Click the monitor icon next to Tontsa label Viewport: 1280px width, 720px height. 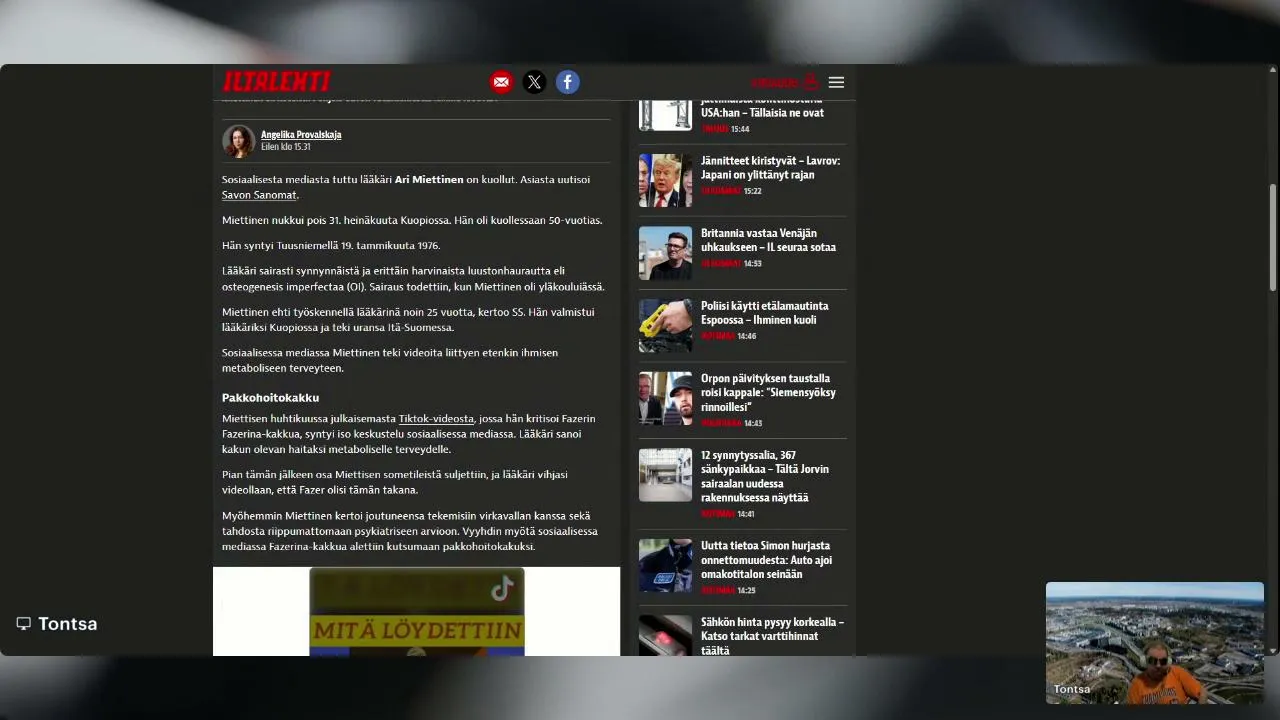click(23, 624)
